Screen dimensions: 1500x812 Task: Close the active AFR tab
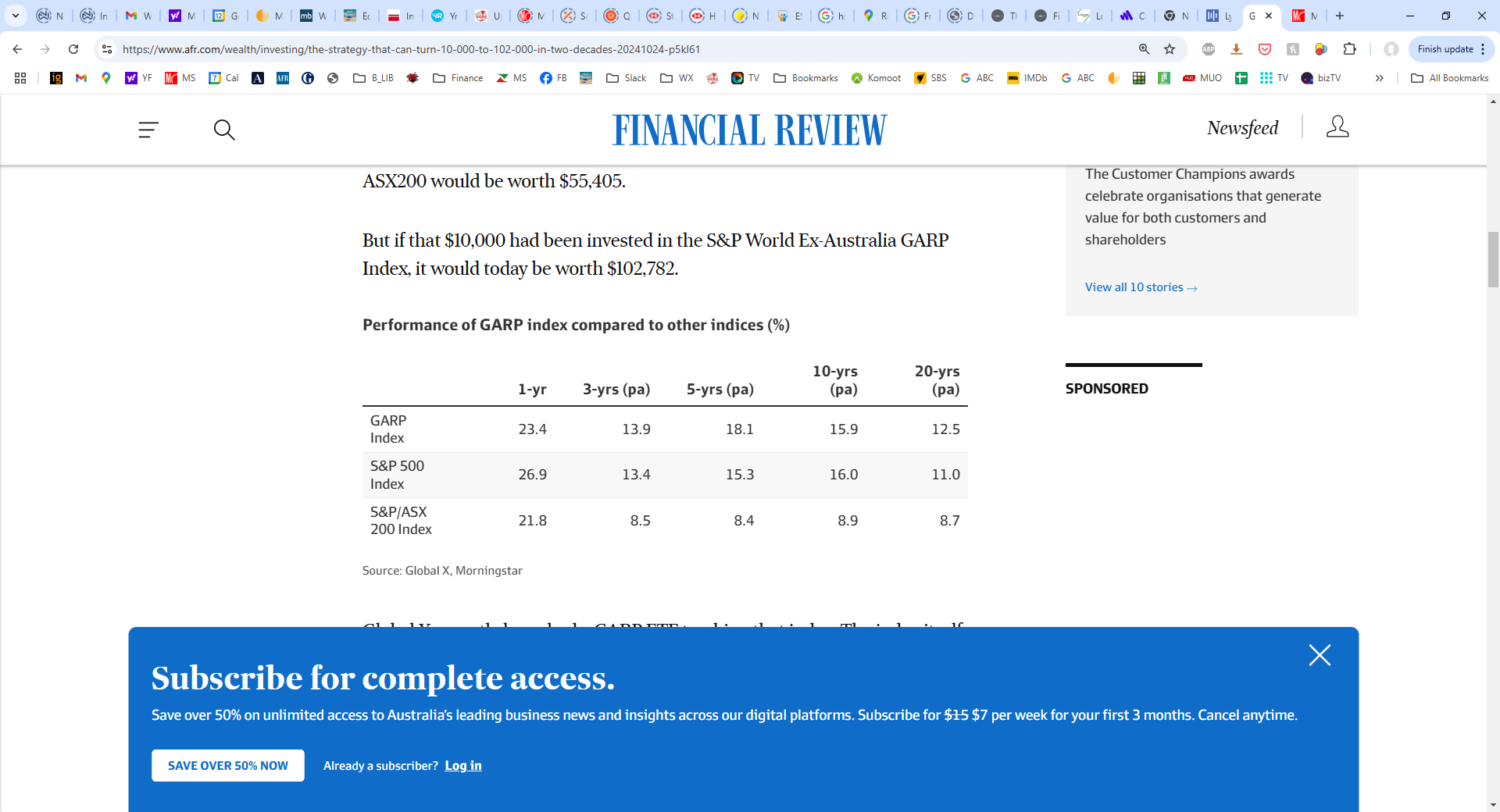click(x=1269, y=16)
